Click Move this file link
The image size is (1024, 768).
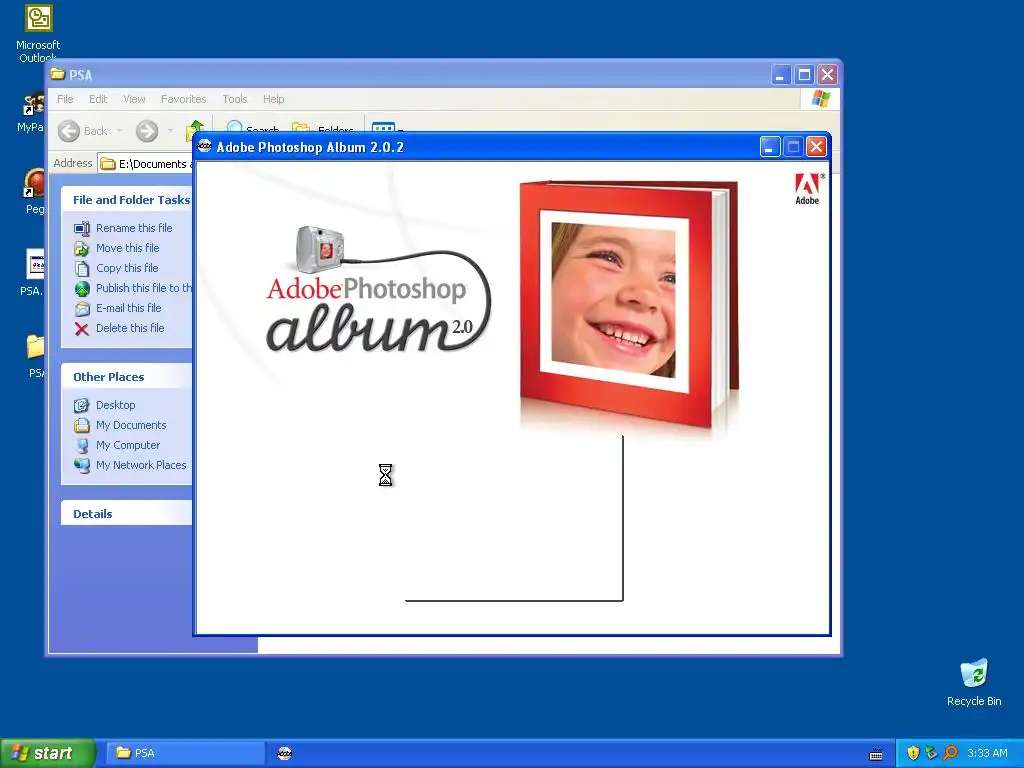[127, 248]
